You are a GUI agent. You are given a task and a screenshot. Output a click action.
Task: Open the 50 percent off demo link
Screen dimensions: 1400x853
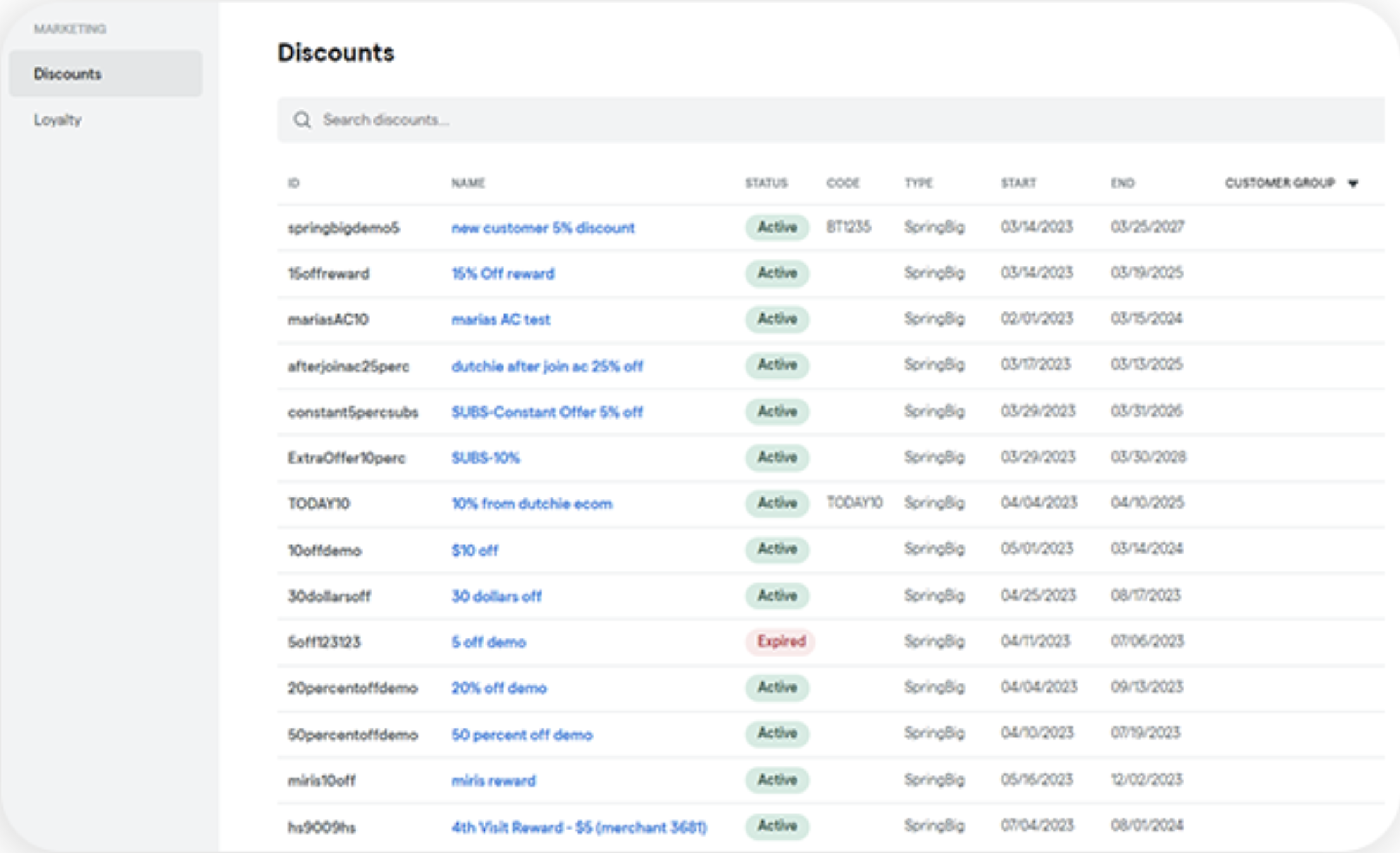[522, 735]
